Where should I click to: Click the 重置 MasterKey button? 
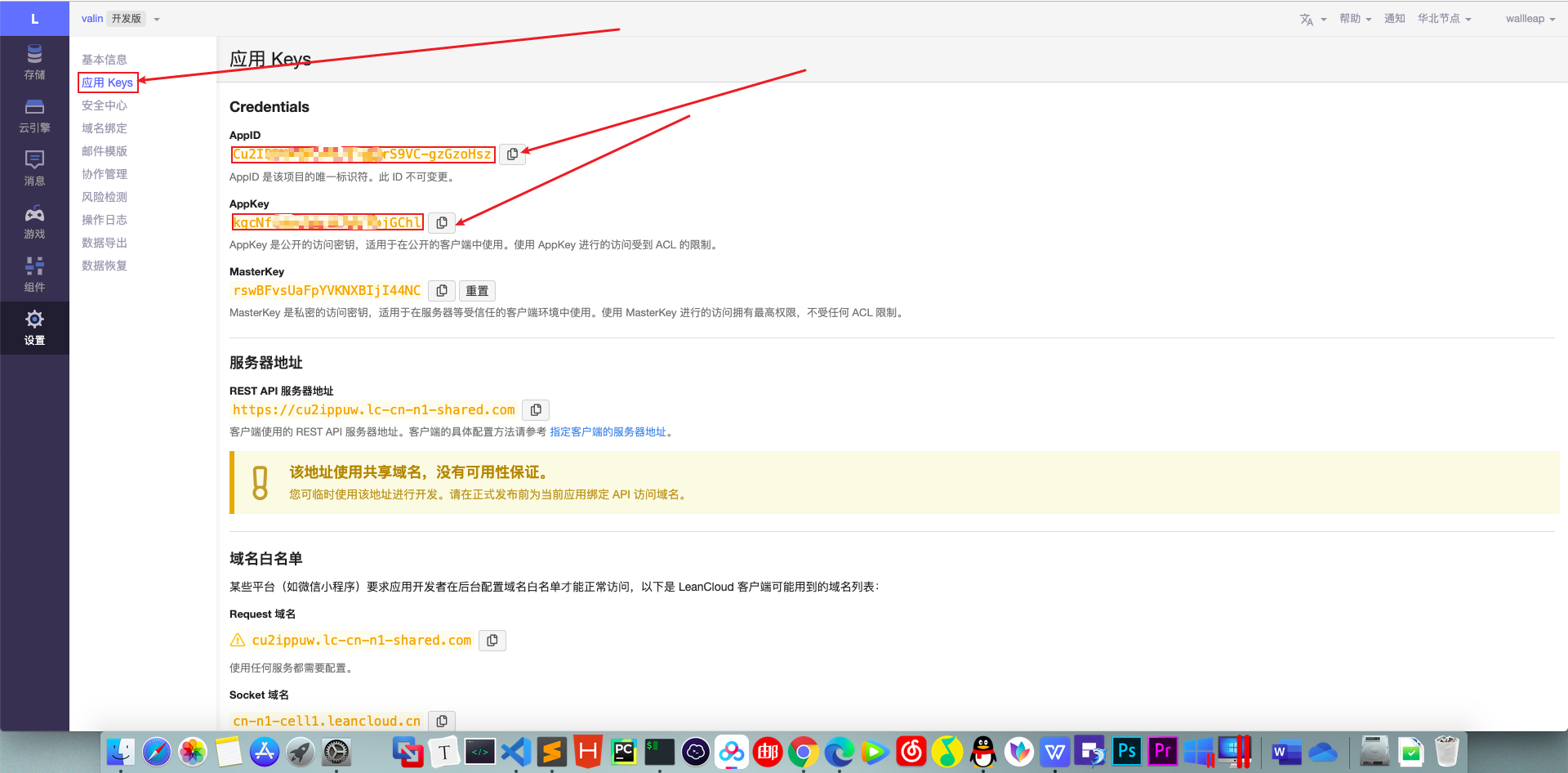(477, 291)
